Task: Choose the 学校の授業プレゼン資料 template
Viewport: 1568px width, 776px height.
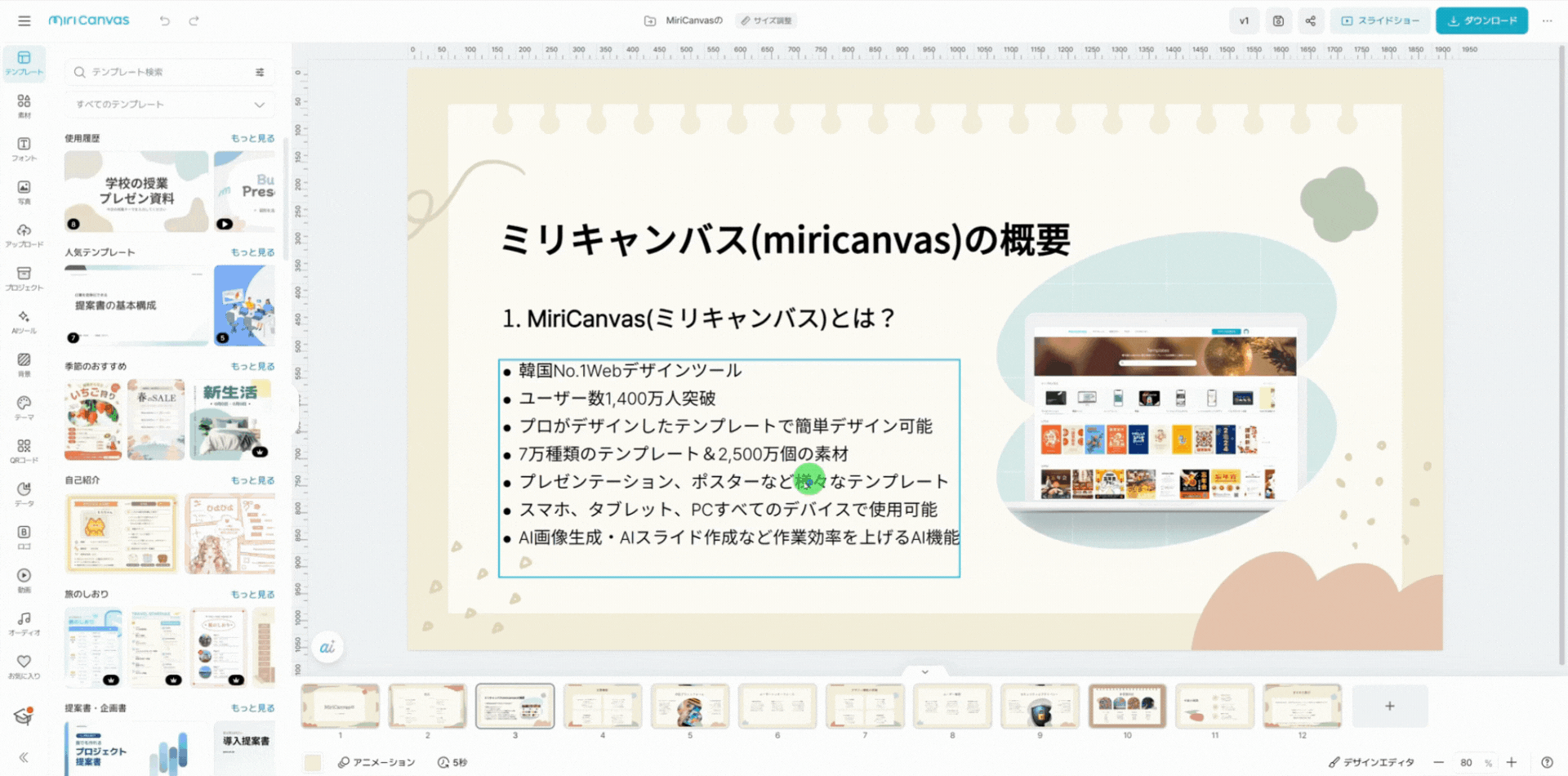Action: [x=136, y=191]
